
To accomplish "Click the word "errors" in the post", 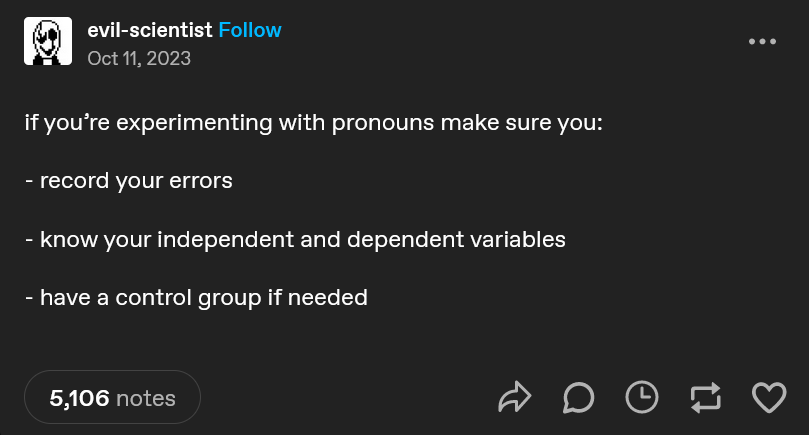I will tap(200, 181).
